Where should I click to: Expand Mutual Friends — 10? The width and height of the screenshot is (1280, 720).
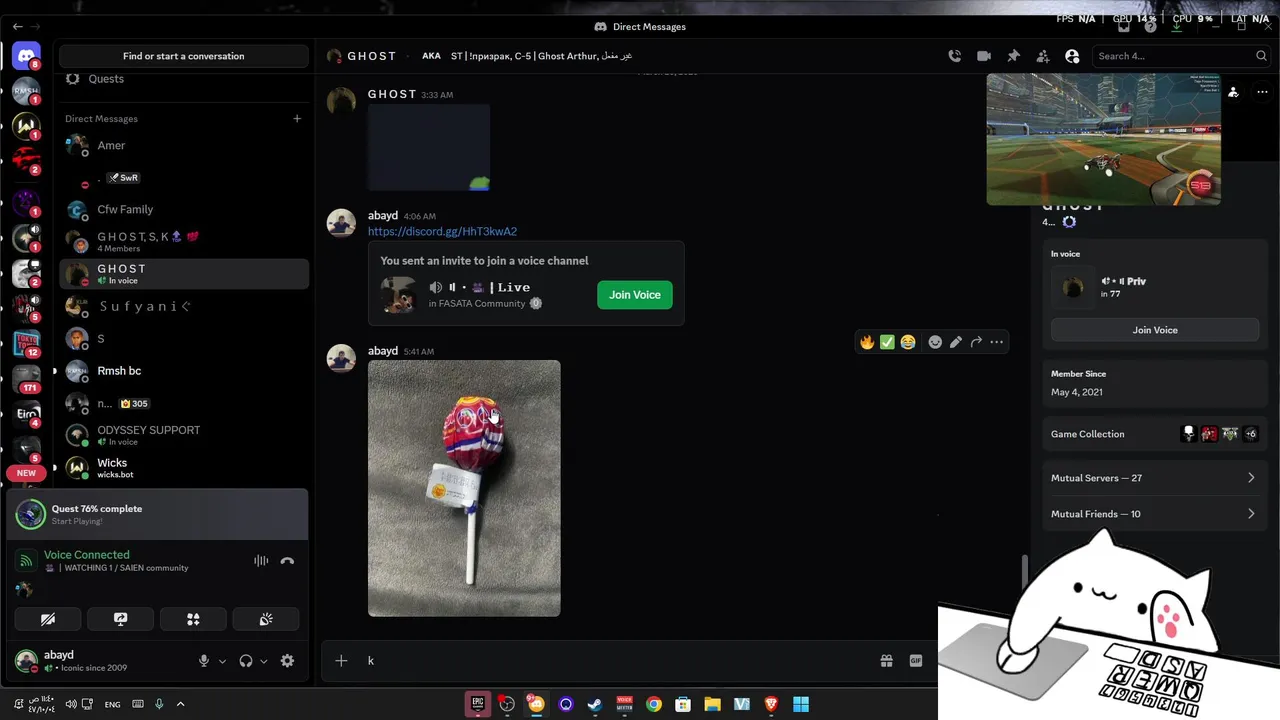pos(1155,514)
